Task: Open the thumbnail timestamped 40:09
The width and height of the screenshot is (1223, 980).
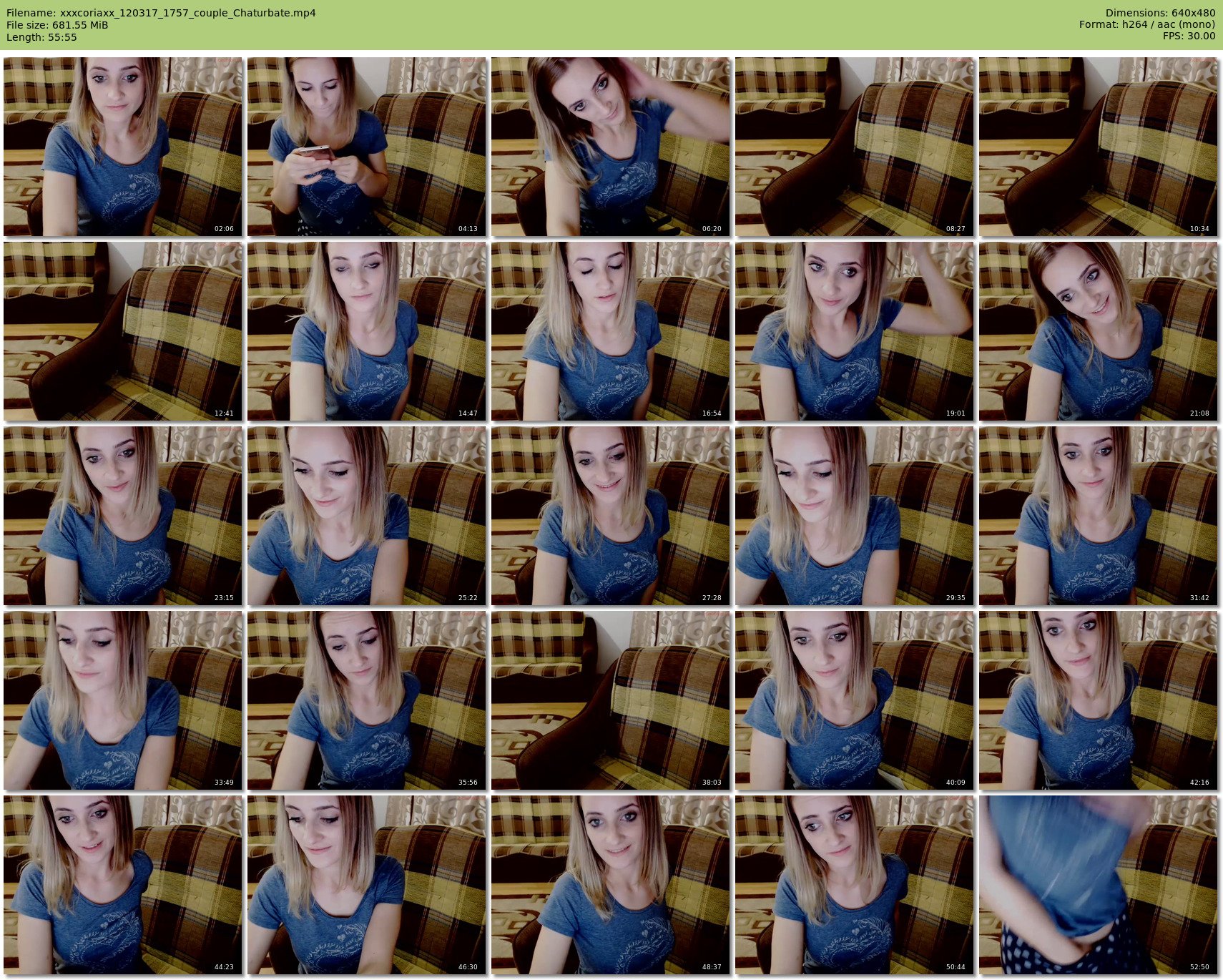Action: [x=854, y=700]
